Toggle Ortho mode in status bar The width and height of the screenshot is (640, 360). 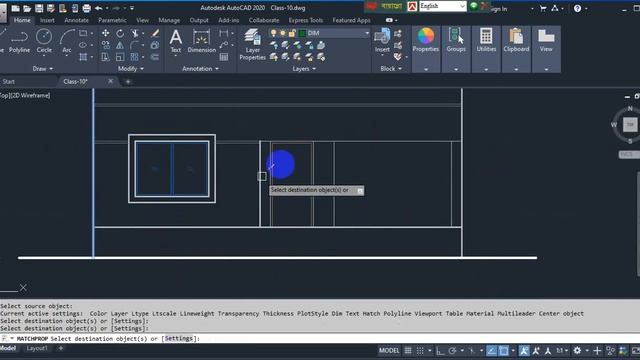pos(440,351)
